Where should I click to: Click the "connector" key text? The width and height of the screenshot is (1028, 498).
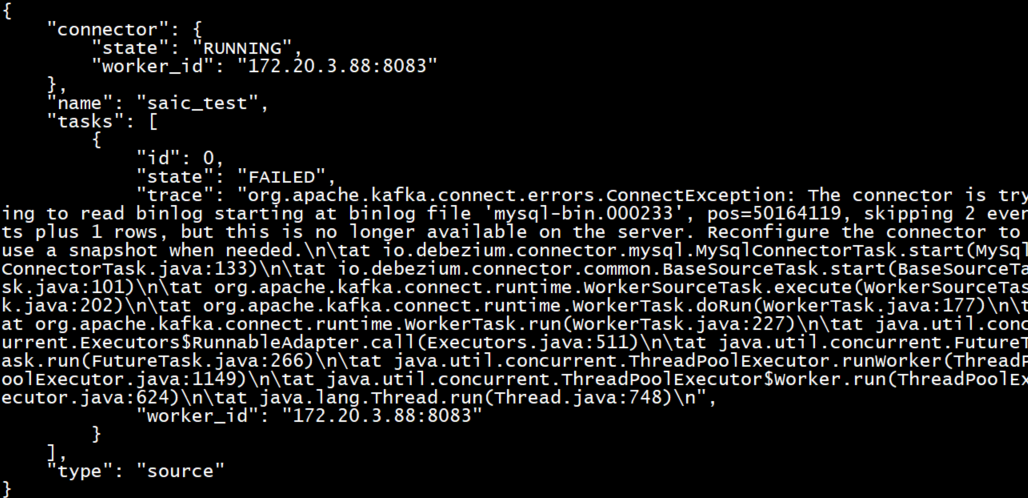[x=103, y=30]
